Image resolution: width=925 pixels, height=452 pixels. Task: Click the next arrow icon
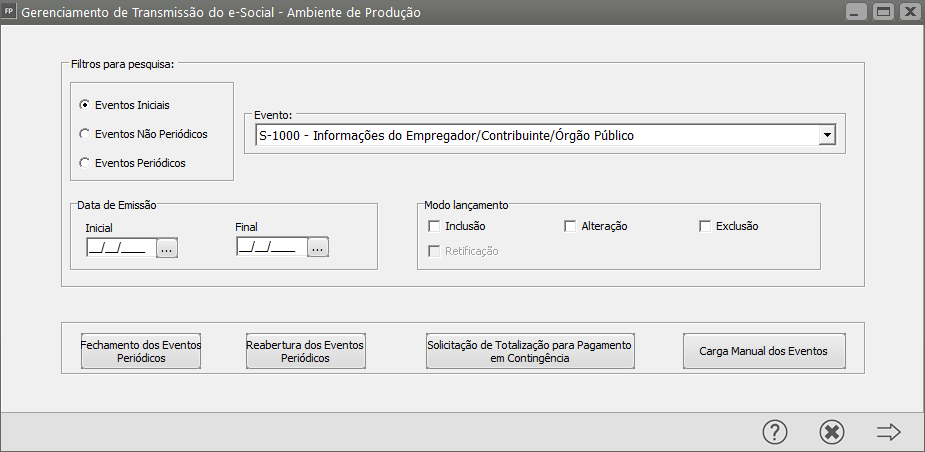click(x=888, y=431)
